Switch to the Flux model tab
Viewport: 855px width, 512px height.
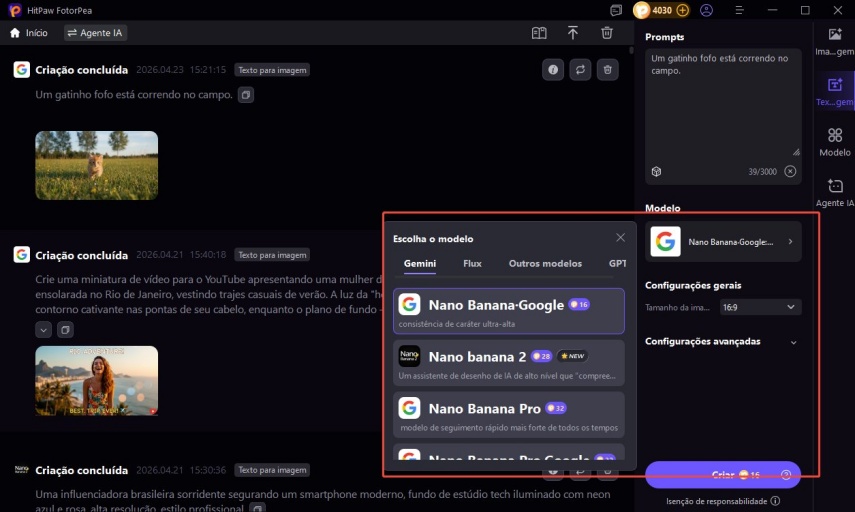click(x=472, y=264)
